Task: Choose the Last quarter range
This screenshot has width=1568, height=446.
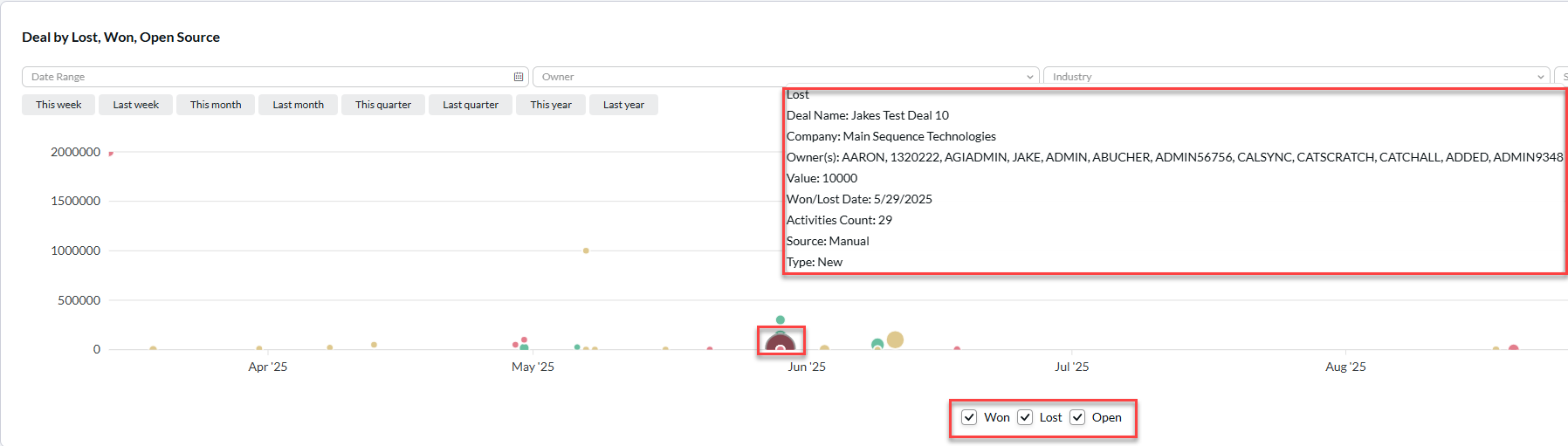Action: (471, 105)
